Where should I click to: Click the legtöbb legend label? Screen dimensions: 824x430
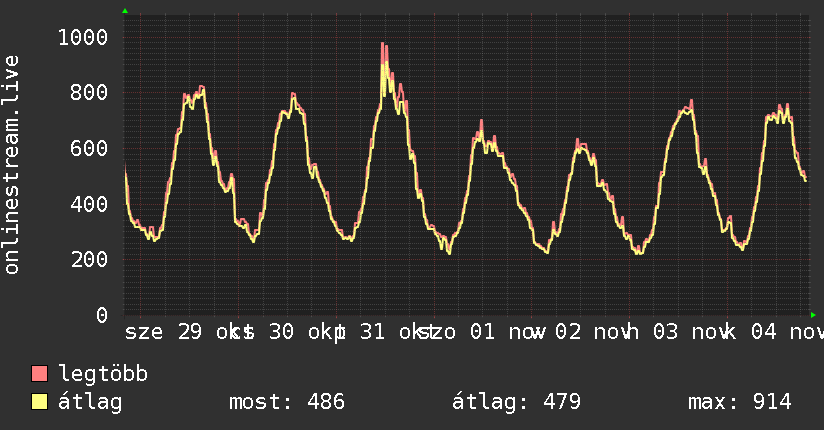103,374
